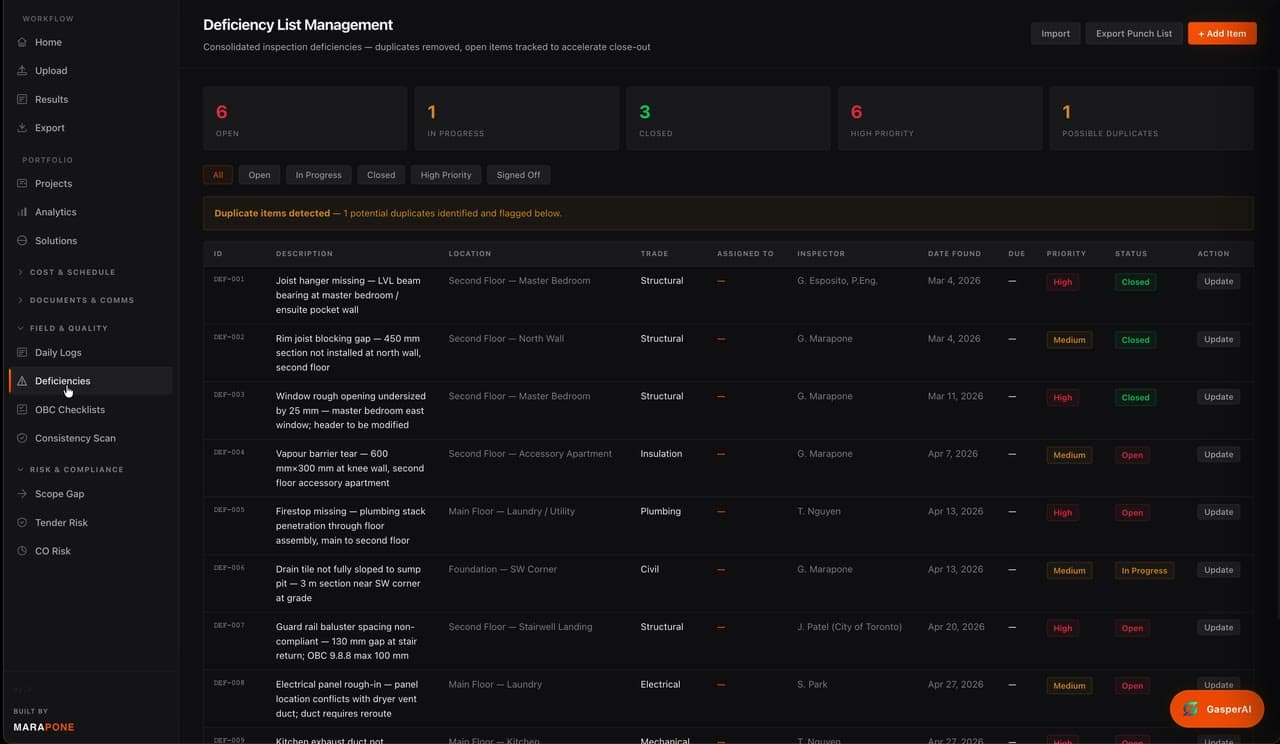Screen dimensions: 1280x744
Task: Click the Closed status badge of DEF-001
Action: [1135, 282]
